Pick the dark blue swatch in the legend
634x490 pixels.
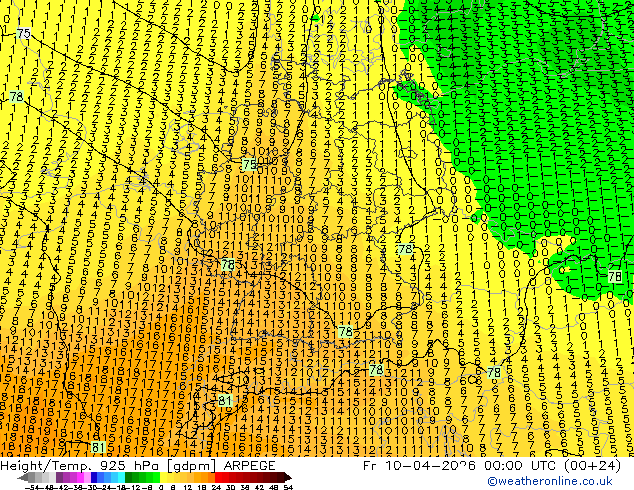pyautogui.click(x=94, y=477)
